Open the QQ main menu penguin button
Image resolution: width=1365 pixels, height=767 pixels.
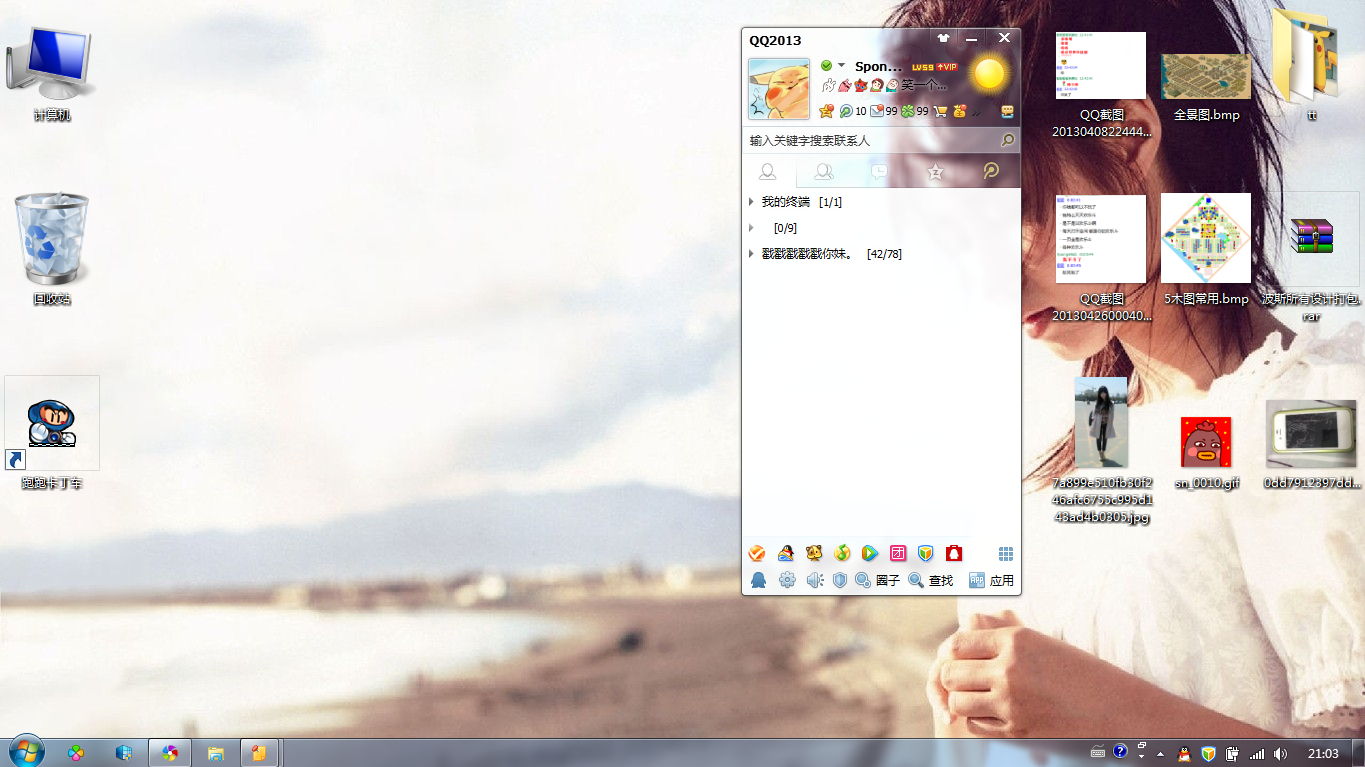[x=758, y=580]
